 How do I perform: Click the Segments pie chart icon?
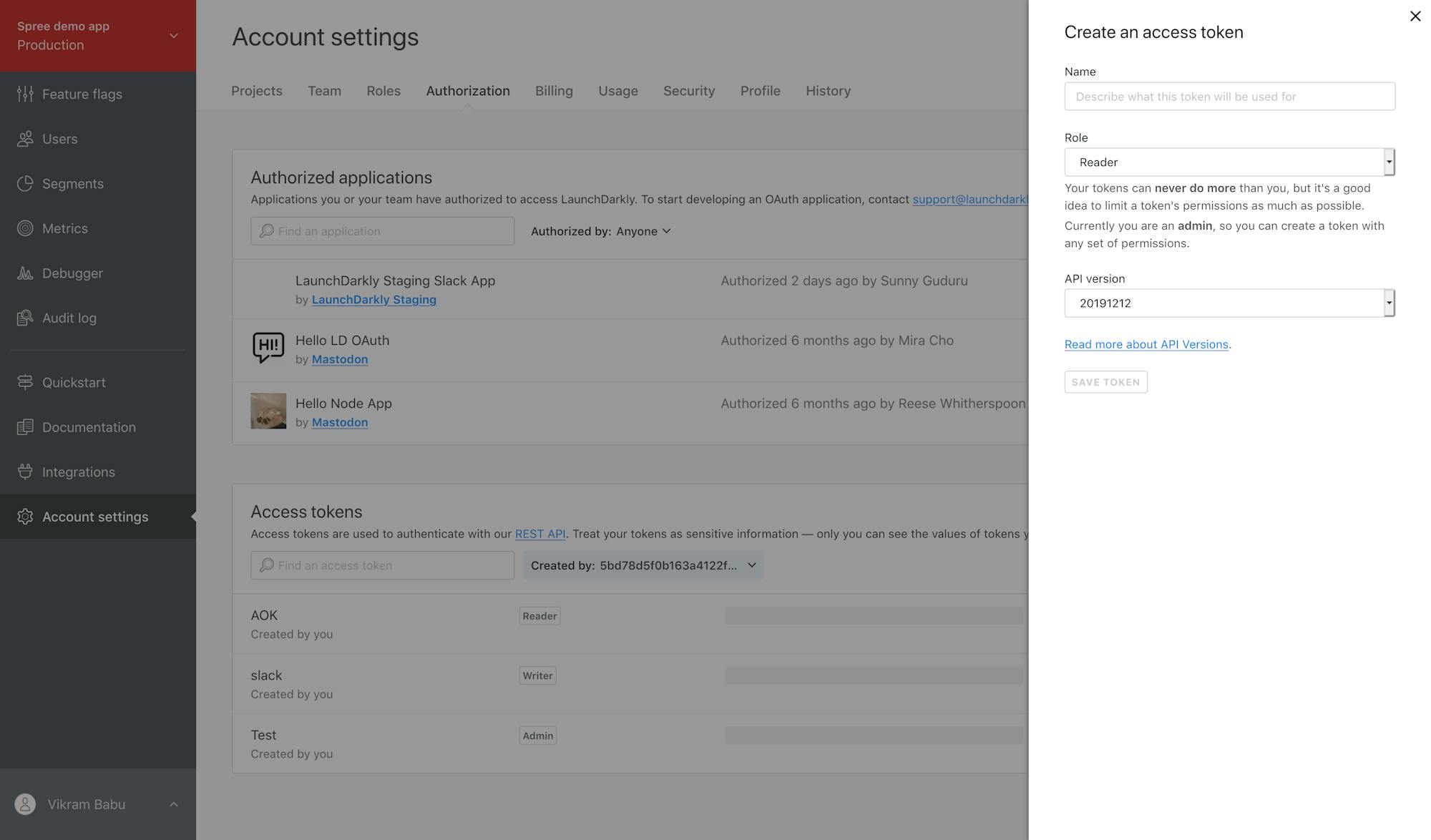(x=25, y=184)
